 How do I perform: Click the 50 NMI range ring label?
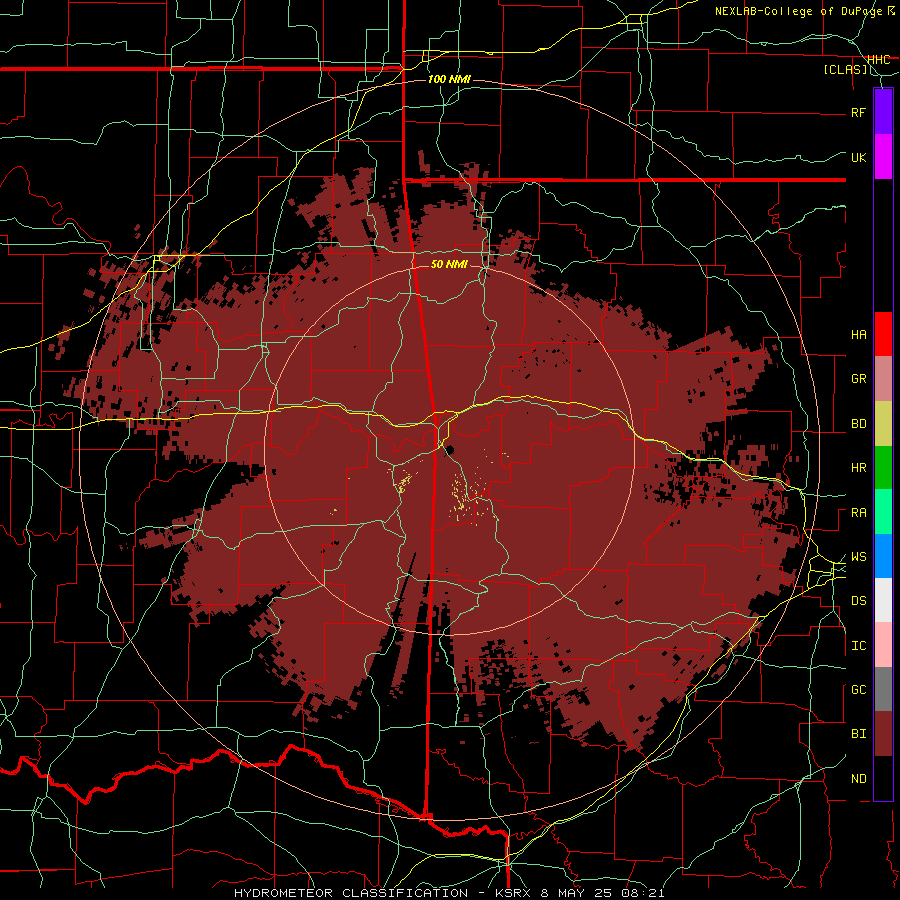[x=449, y=264]
